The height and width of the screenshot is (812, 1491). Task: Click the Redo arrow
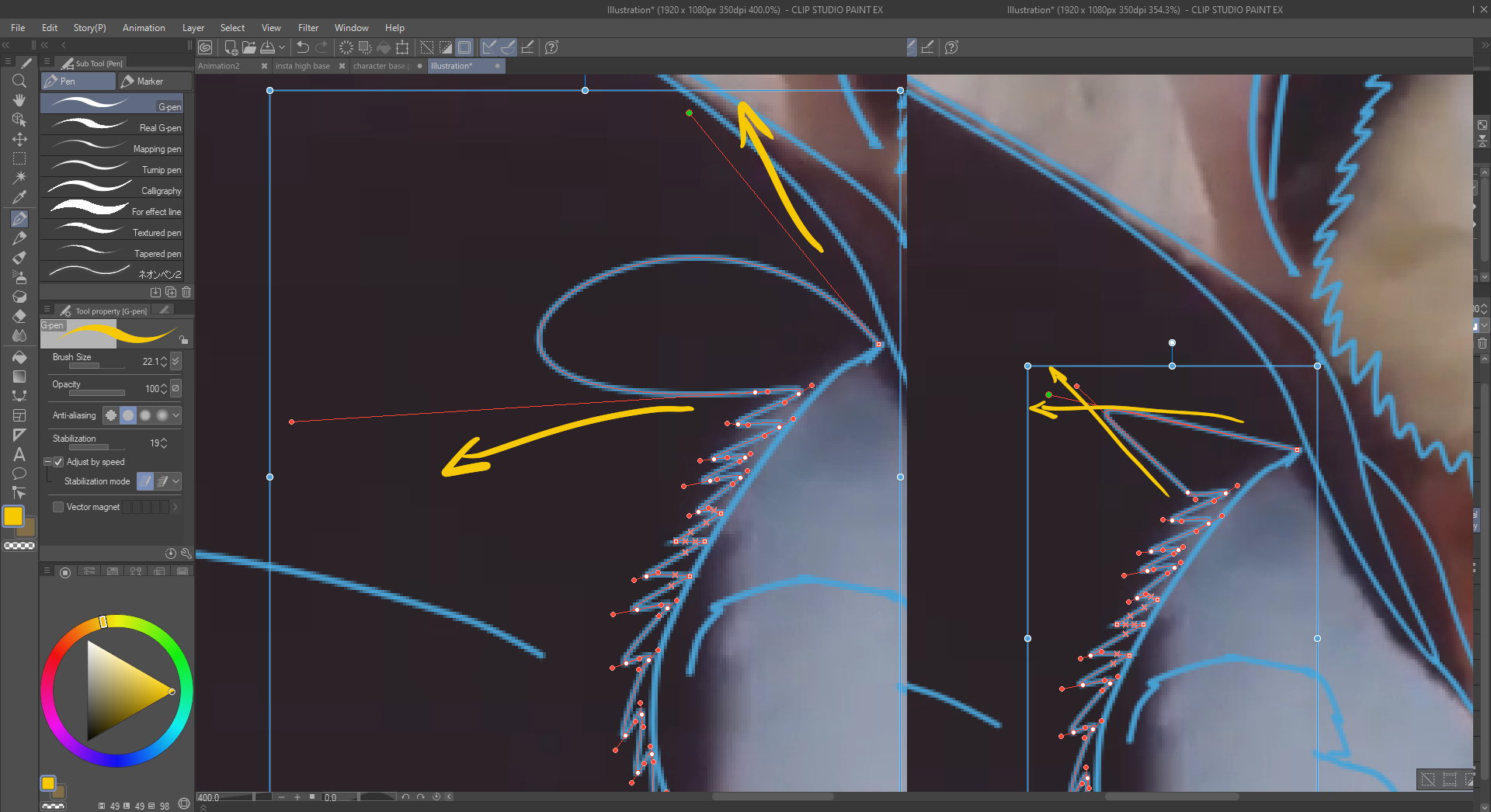pyautogui.click(x=321, y=47)
